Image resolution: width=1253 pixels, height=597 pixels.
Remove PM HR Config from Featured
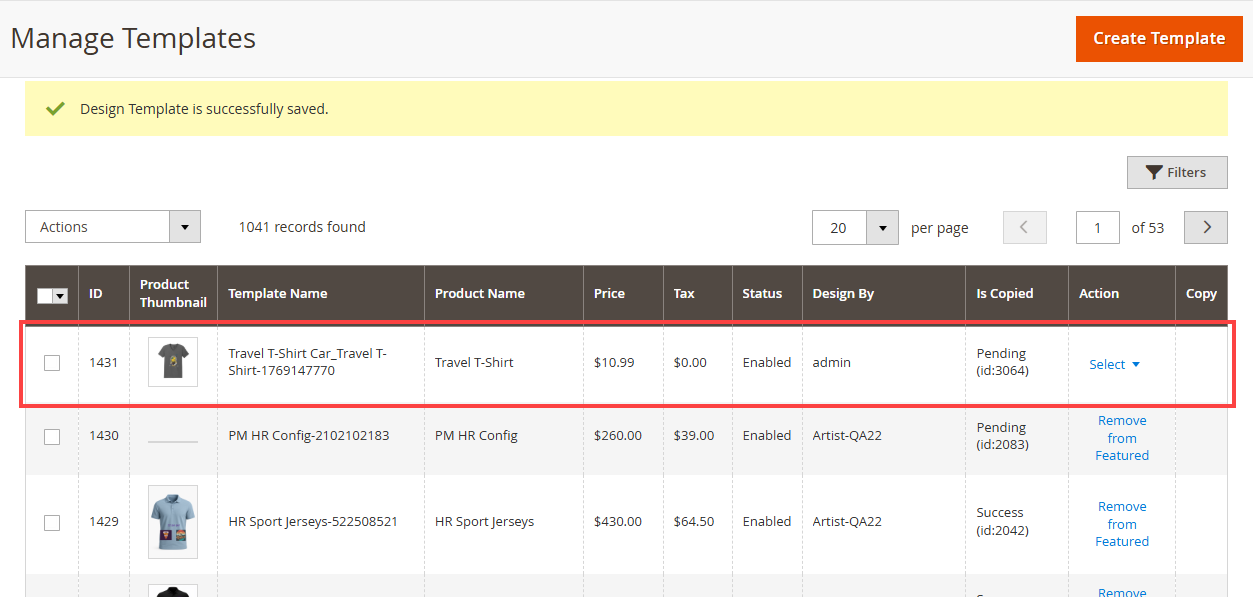(x=1121, y=438)
